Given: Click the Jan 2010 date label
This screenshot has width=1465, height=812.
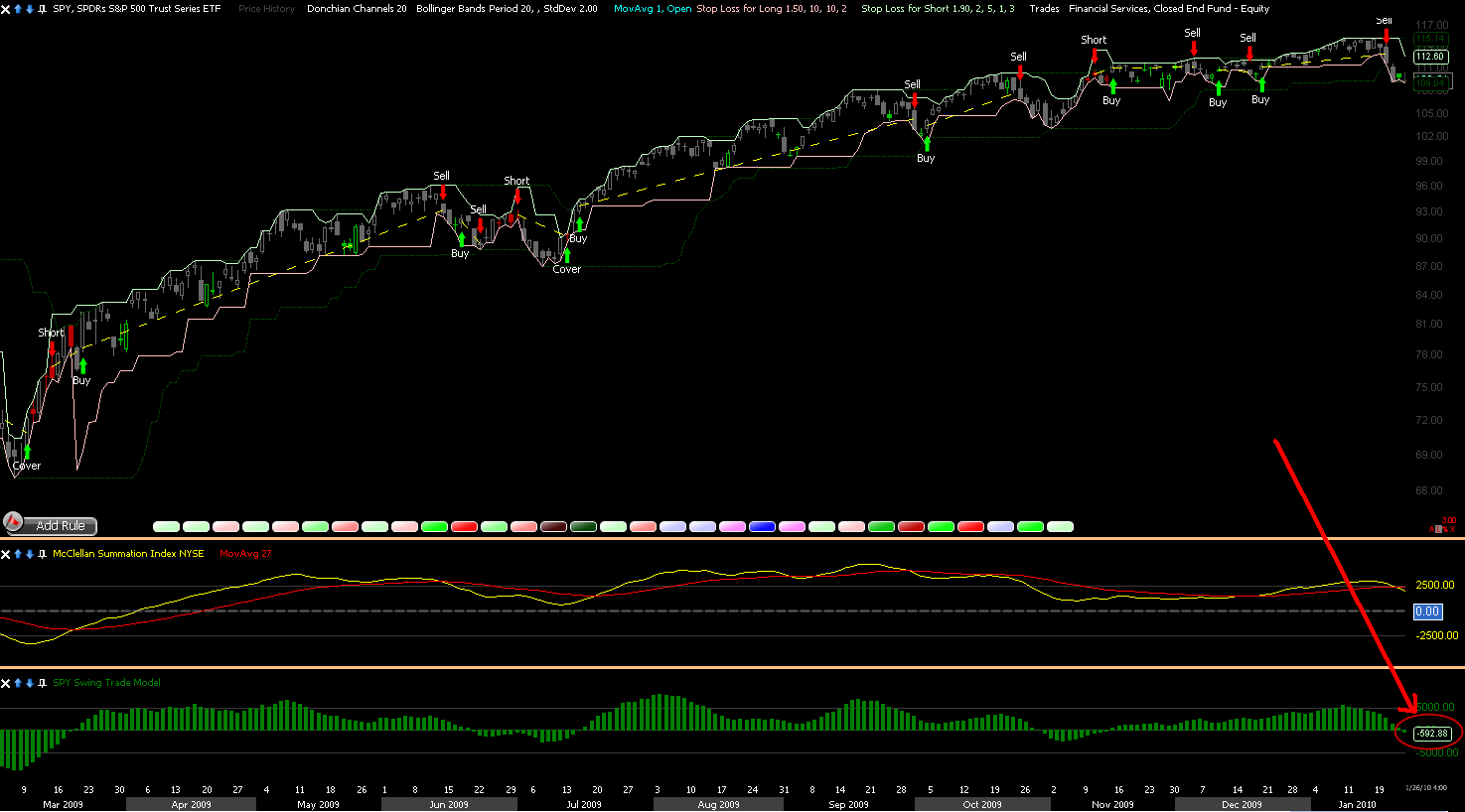Looking at the screenshot, I should click(1358, 805).
